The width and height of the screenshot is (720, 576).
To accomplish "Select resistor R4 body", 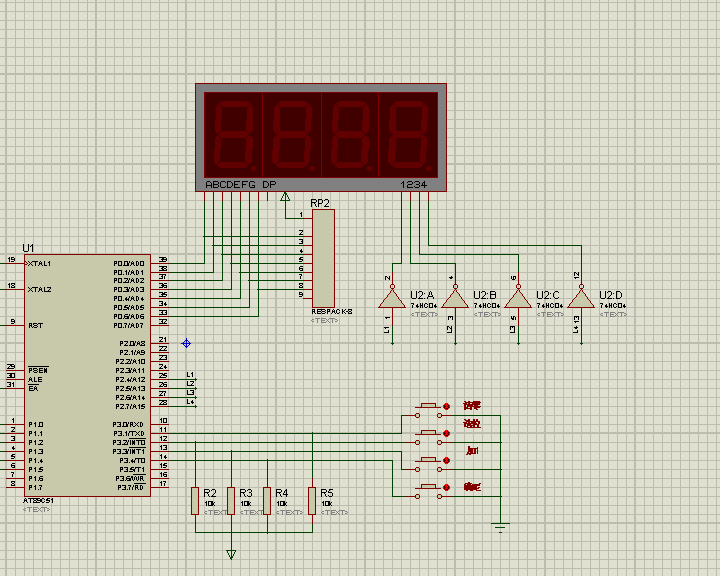I will [x=267, y=501].
